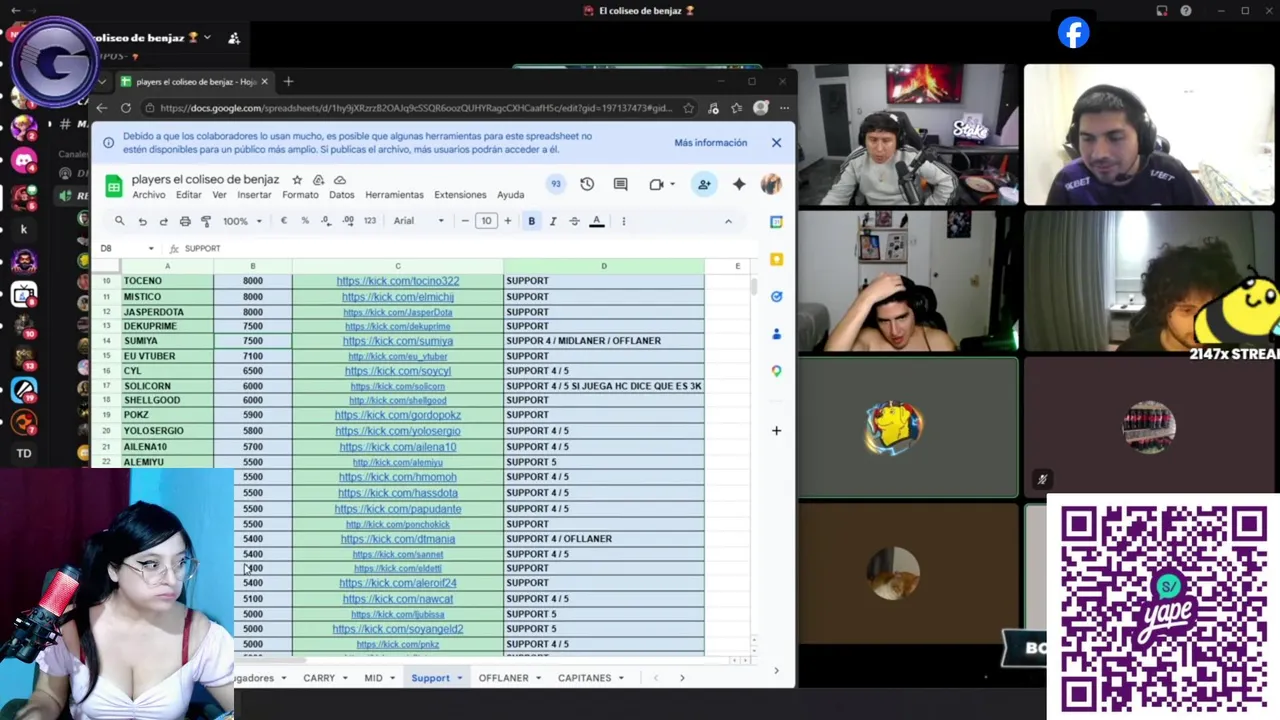1280x720 pixels.
Task: Bookmark page with address bar star
Action: click(x=689, y=108)
